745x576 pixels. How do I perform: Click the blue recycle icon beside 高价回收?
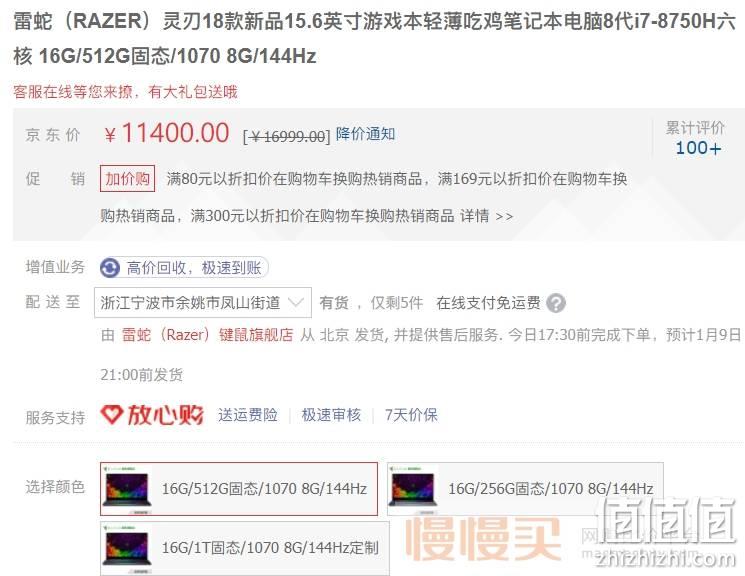click(x=110, y=268)
